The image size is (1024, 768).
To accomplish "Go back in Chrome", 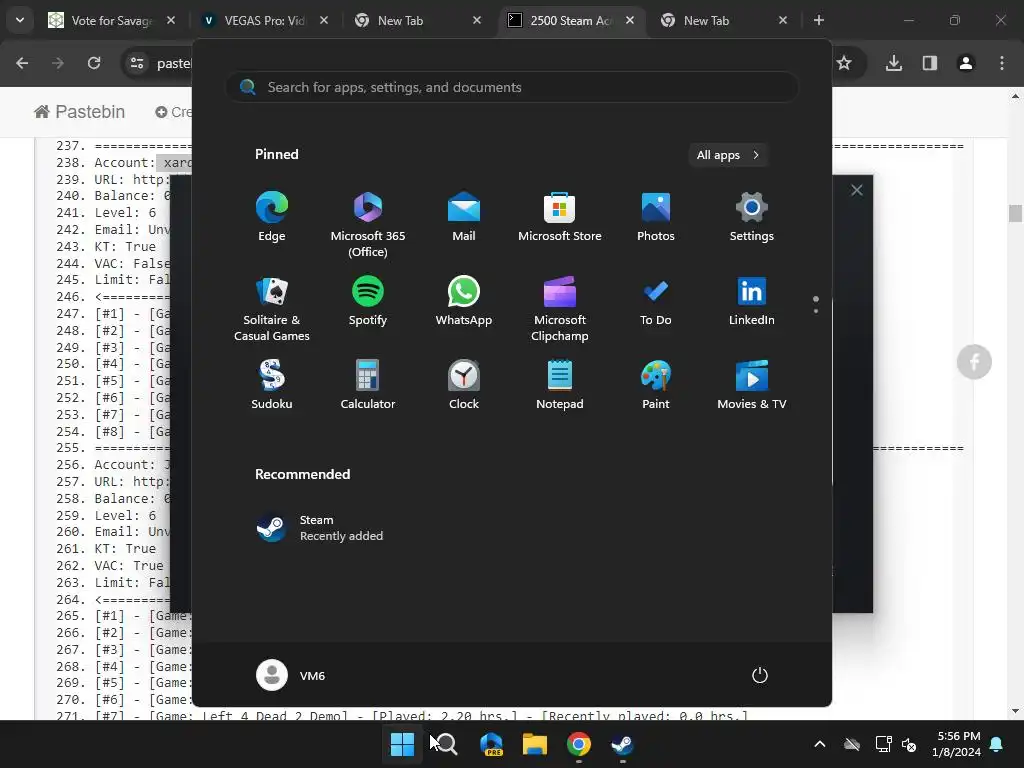I will click(22, 63).
